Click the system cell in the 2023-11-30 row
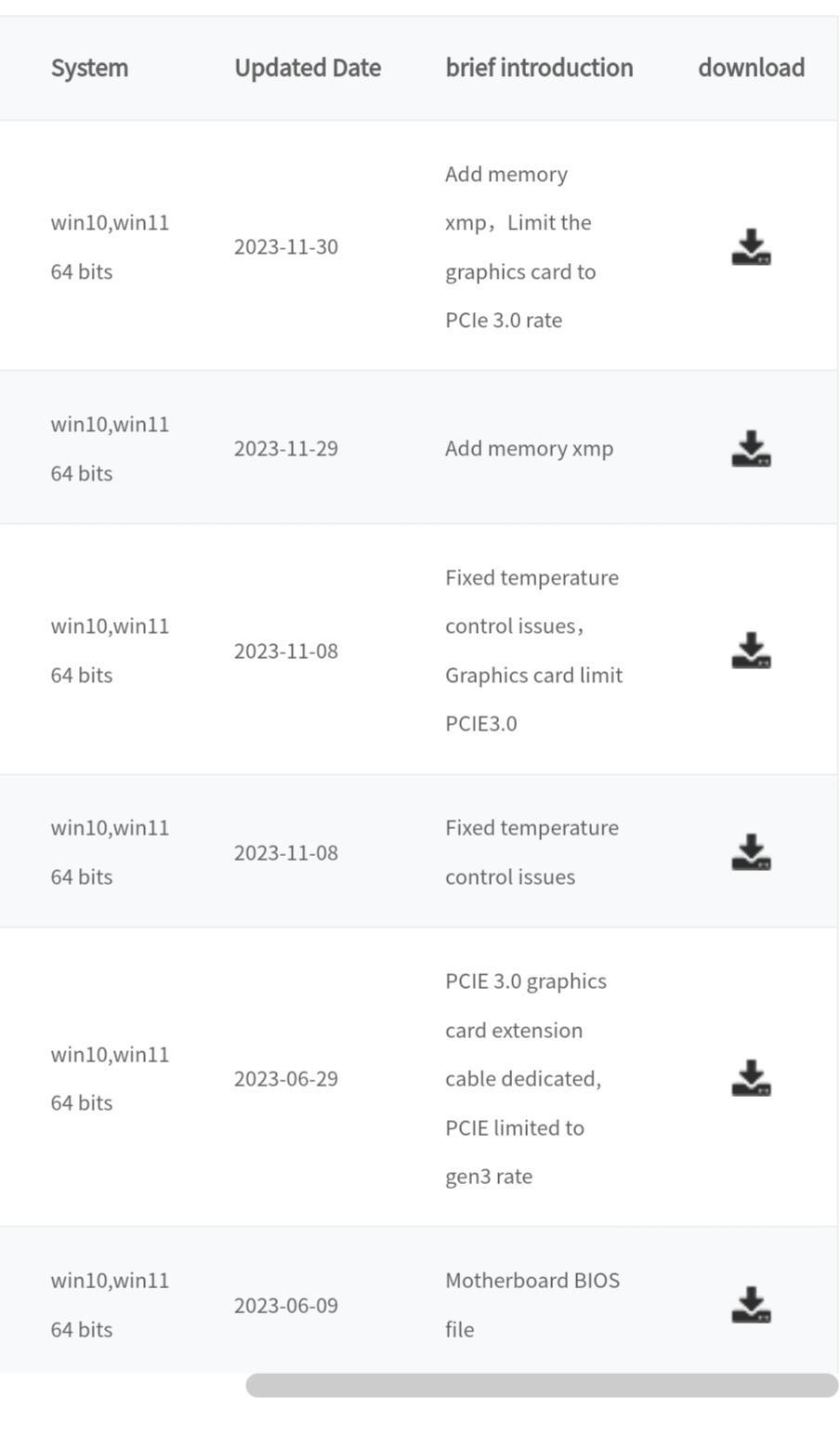 (x=110, y=247)
